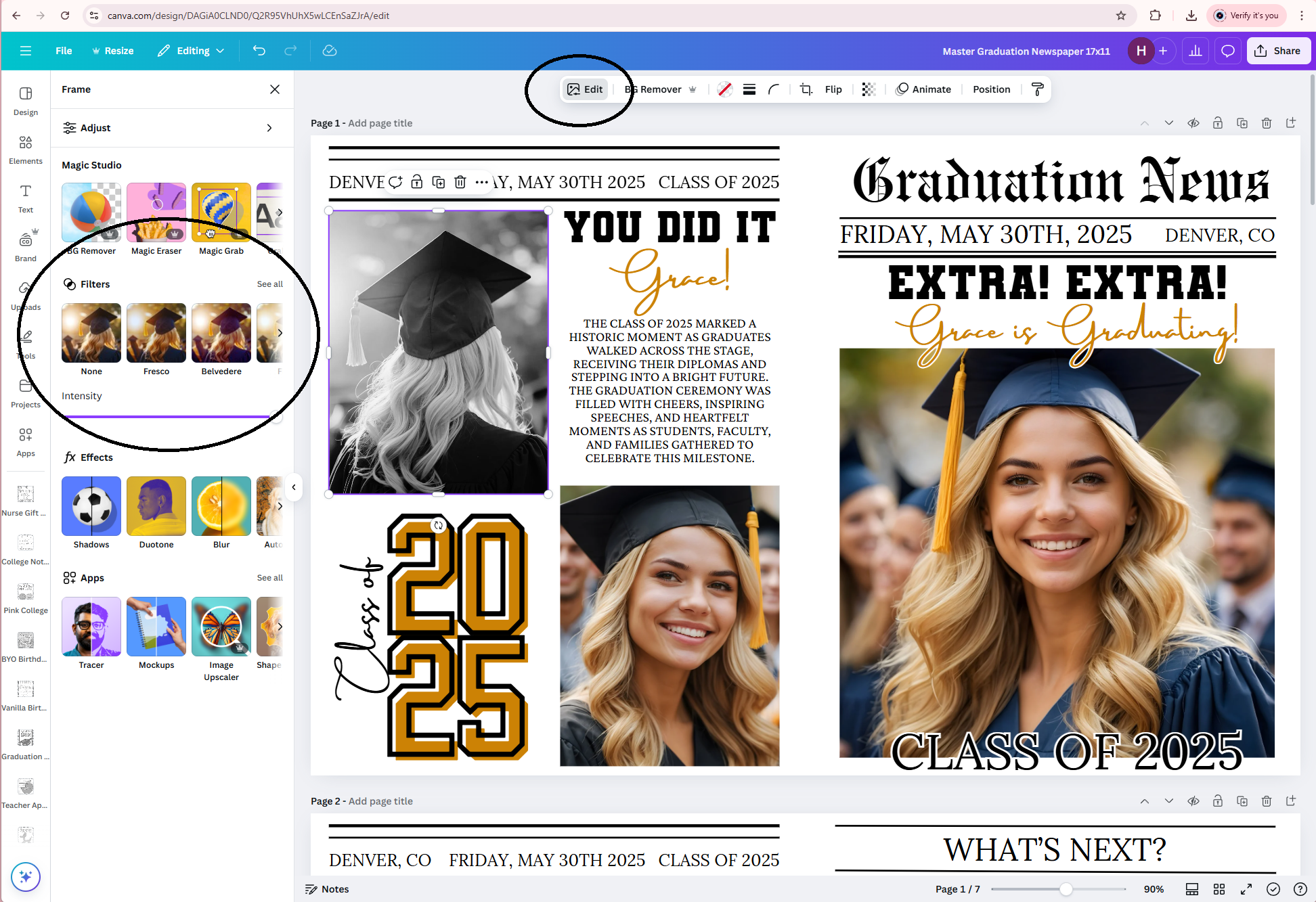
Task: Duplicate the selected frame
Action: coord(439,182)
